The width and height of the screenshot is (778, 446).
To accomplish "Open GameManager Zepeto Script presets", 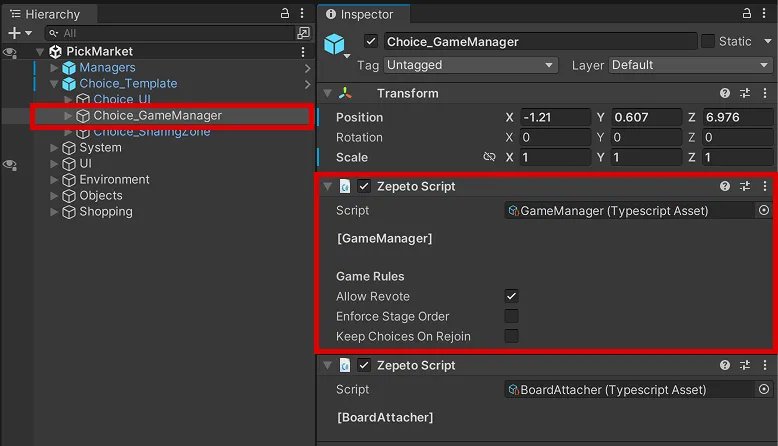I will (745, 186).
